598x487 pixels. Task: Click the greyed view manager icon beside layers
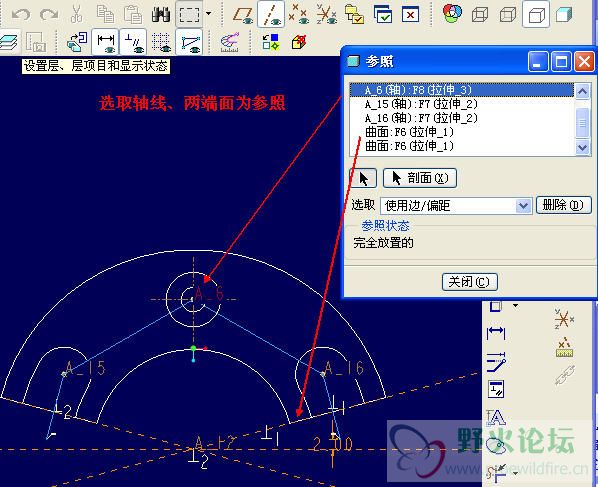click(36, 42)
